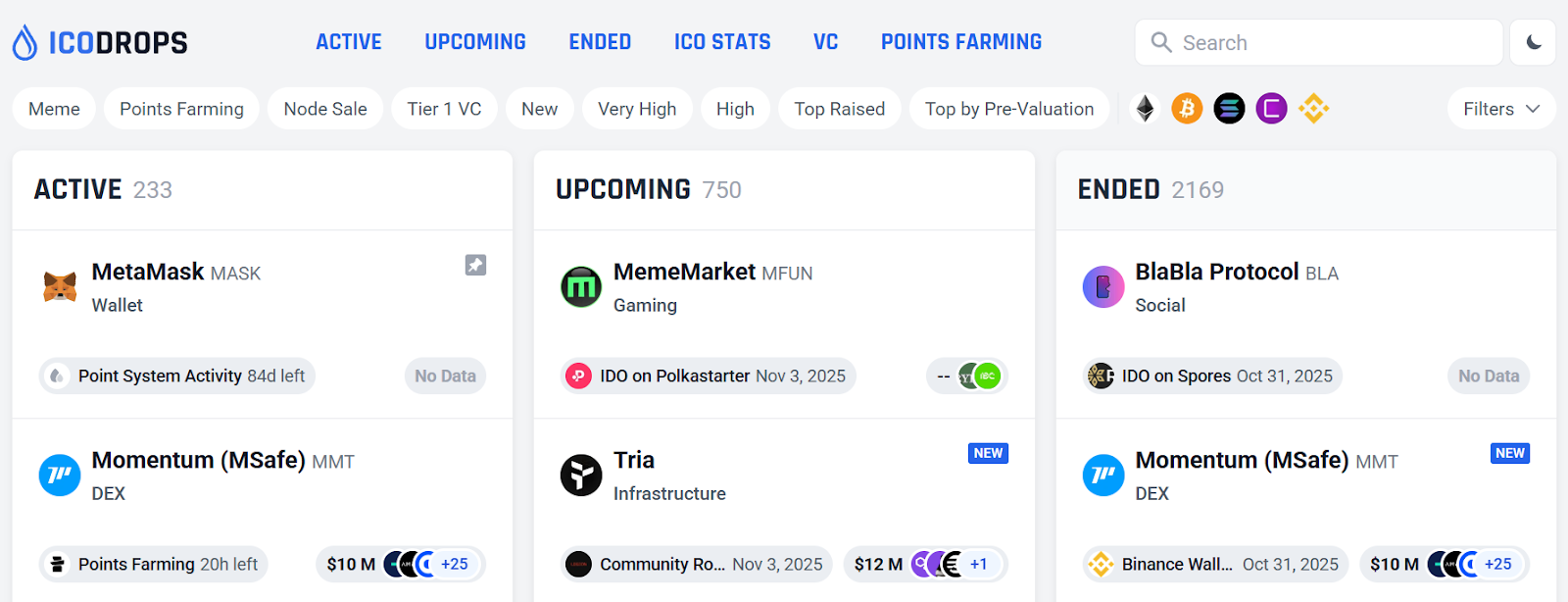Expand the +25 investor list on Momentum
1568x602 pixels.
455,564
